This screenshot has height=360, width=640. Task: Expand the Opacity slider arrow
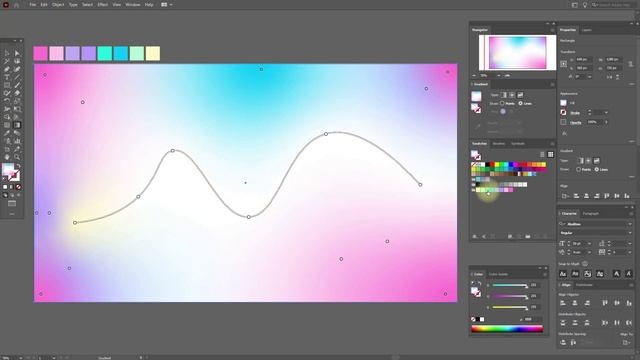click(x=607, y=122)
